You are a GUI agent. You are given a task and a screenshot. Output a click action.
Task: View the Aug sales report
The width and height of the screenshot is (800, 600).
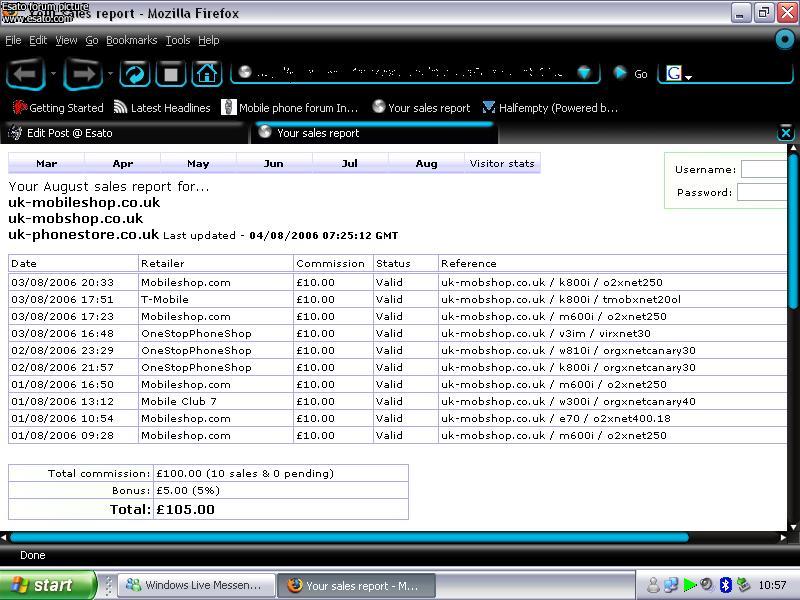coord(426,163)
